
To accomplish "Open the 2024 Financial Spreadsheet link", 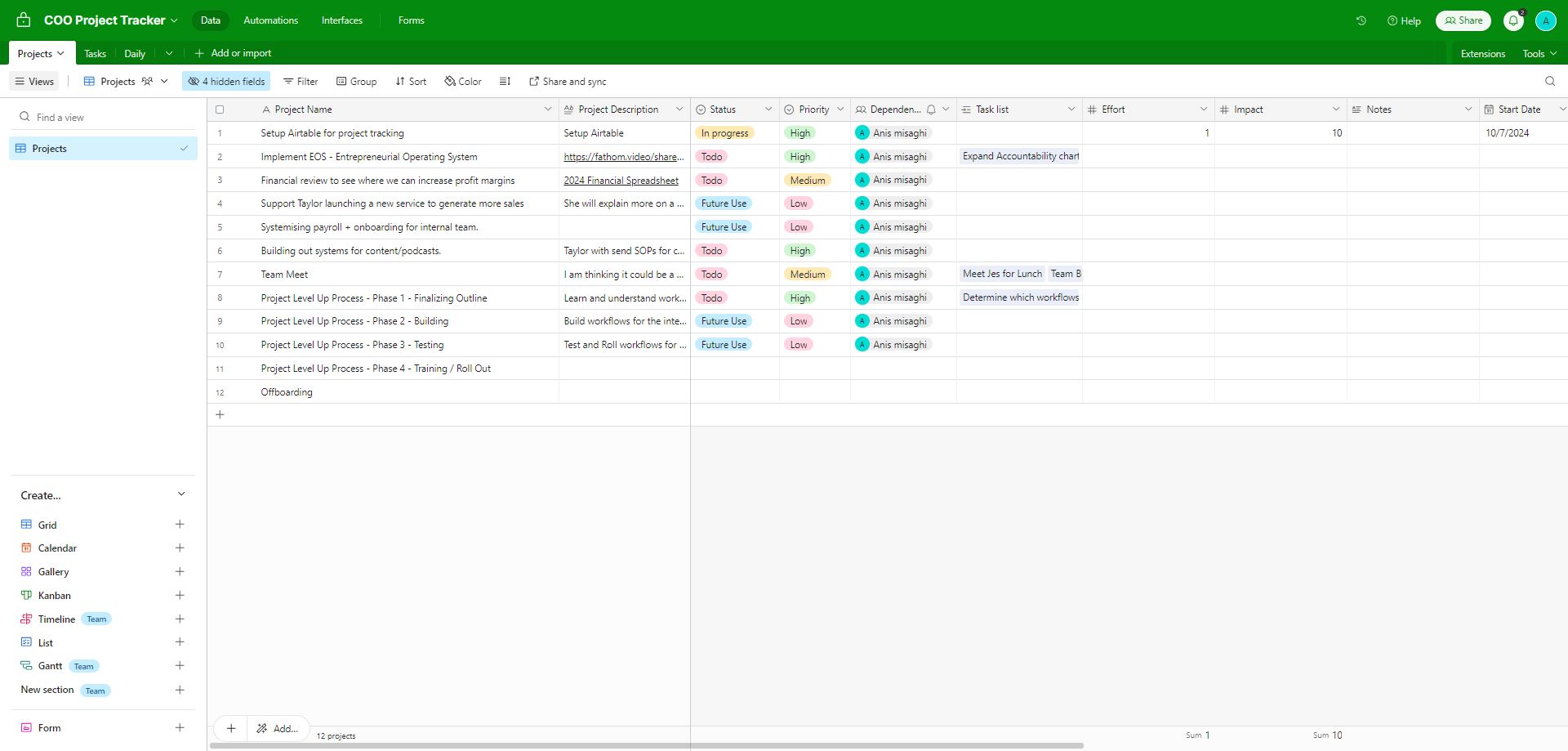I will [621, 181].
